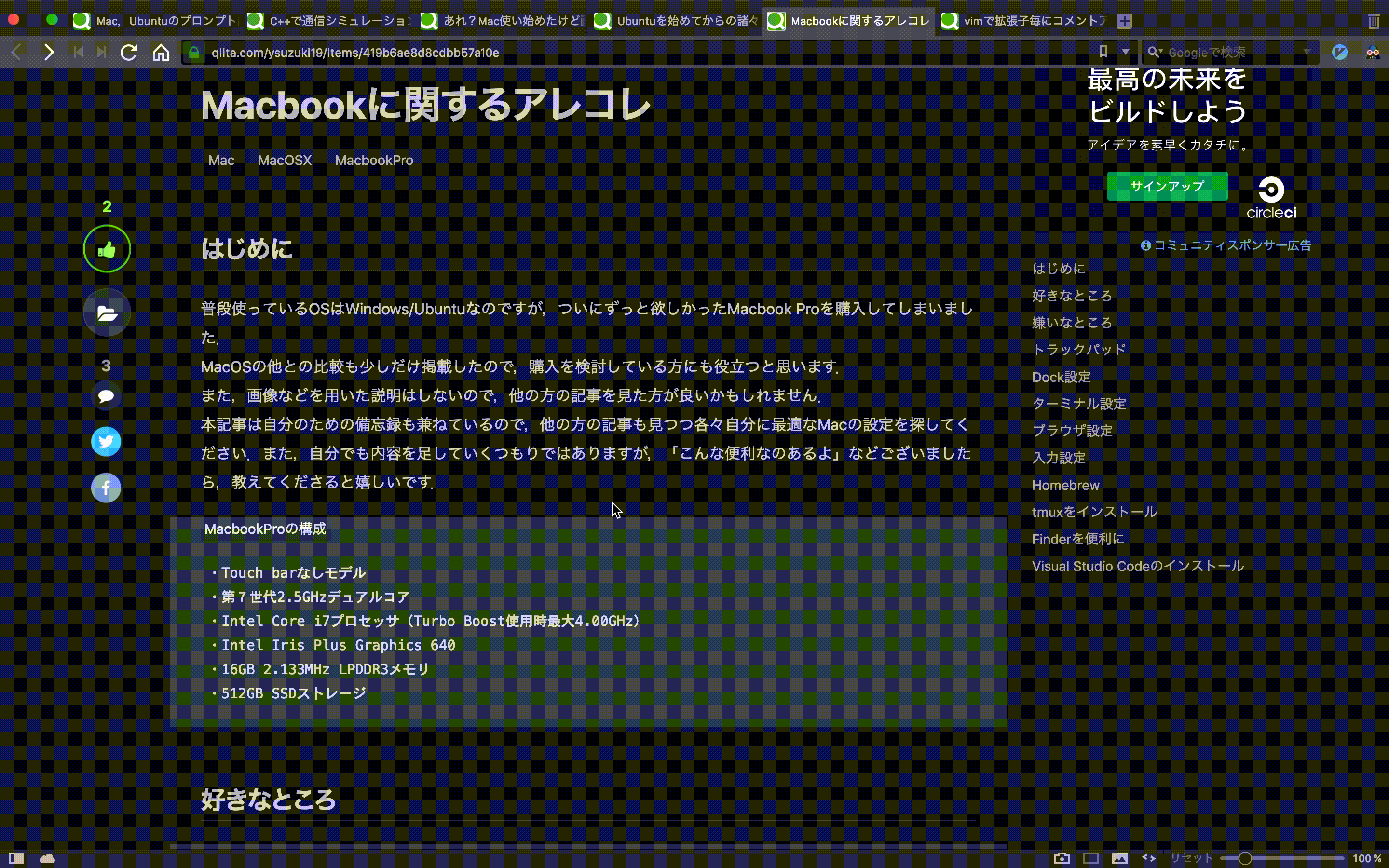This screenshot has width=1389, height=868.
Task: Toggle the side panel icon in status bar
Action: point(17,858)
